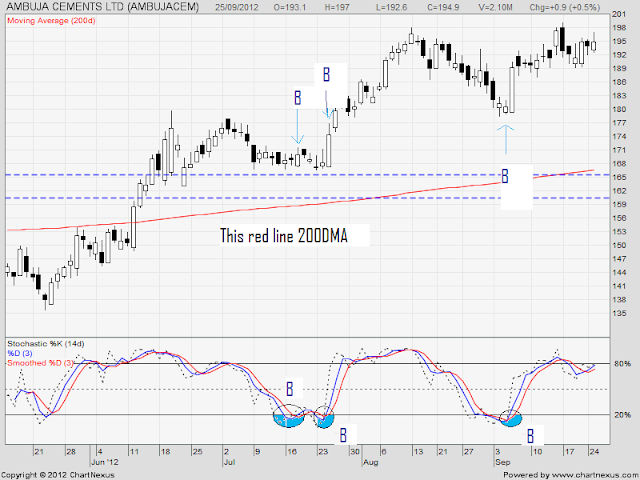Click the 135 price axis label
The height and width of the screenshot is (480, 640).
619,313
